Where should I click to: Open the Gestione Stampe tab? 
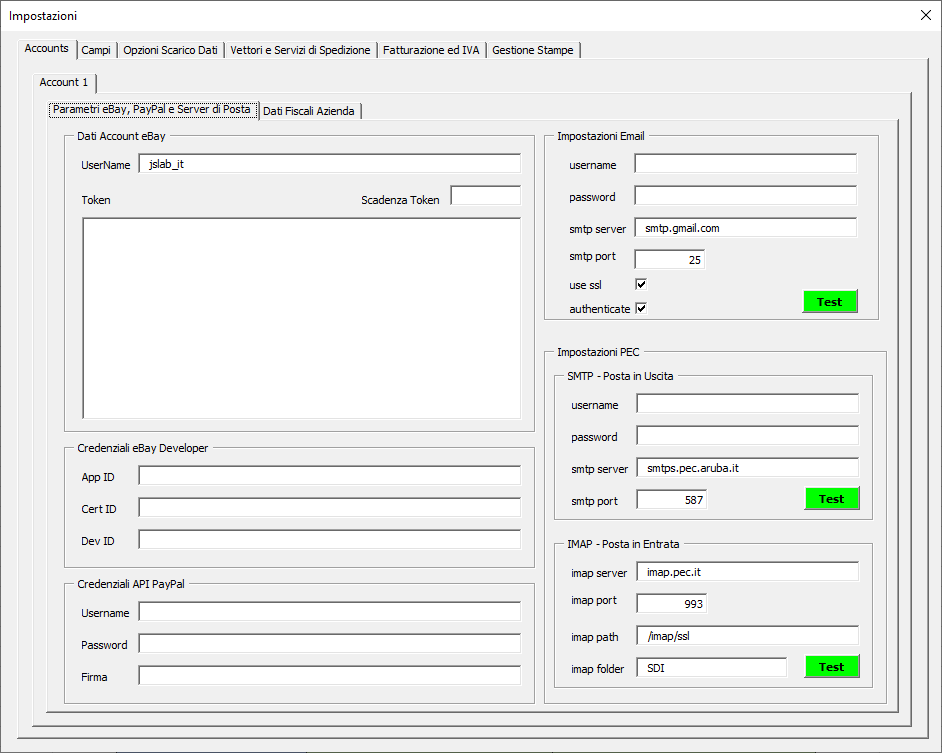tap(533, 50)
